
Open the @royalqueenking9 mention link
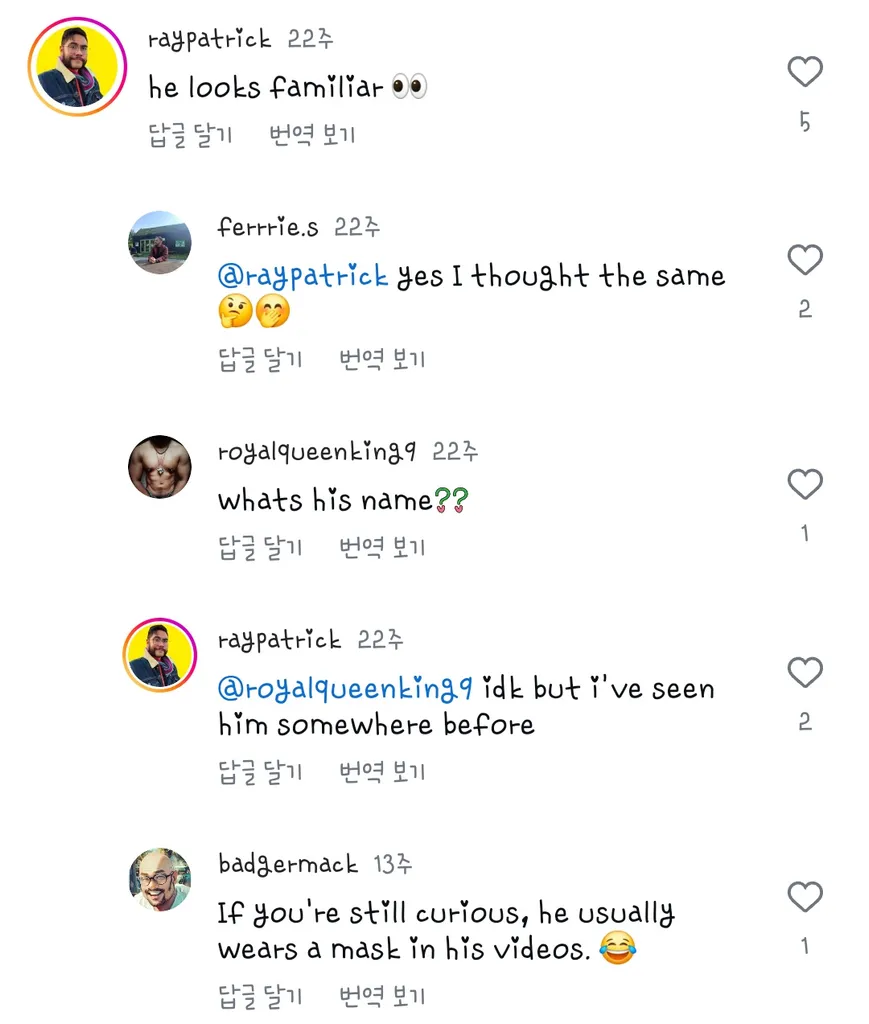click(x=345, y=689)
